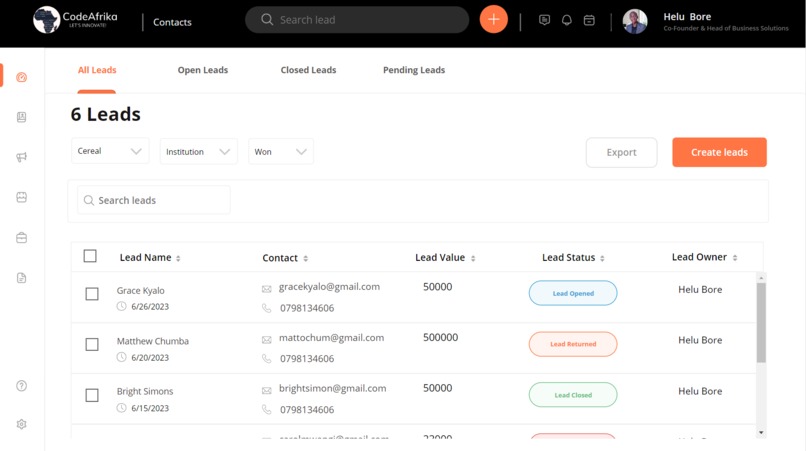Focus the Search leads input field
Screen dimensions: 806x451
[x=154, y=200]
